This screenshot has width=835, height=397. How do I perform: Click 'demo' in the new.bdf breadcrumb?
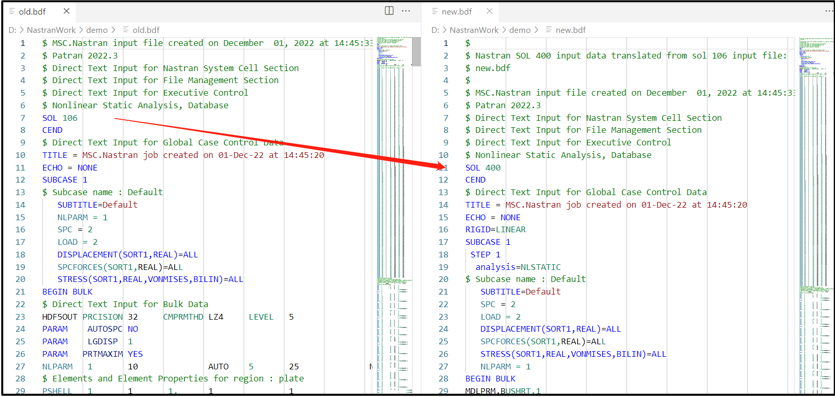[x=520, y=30]
